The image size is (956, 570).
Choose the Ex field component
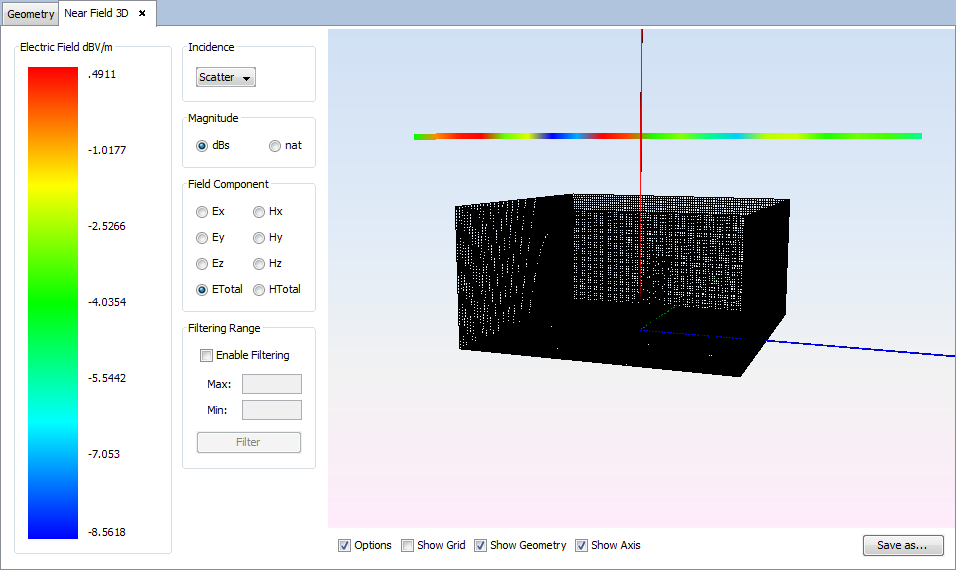pyautogui.click(x=203, y=212)
